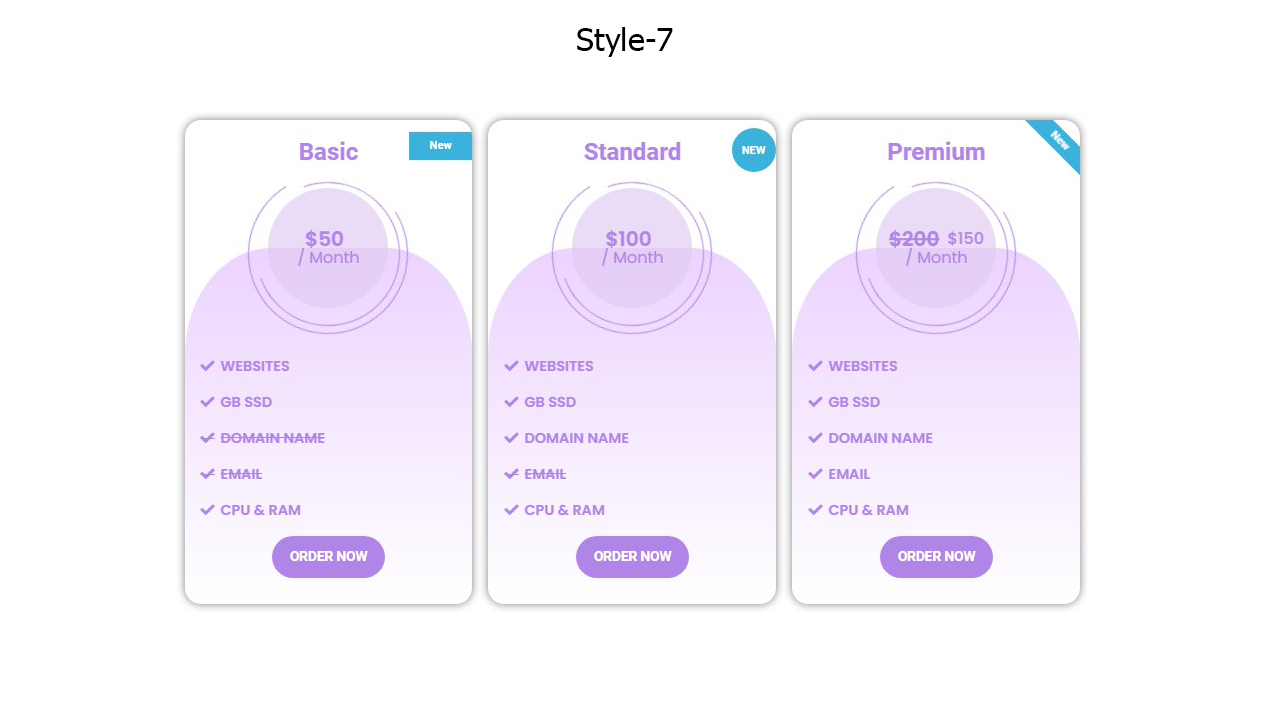The image size is (1280, 720).
Task: Click the rectangular New badge on Basic card
Action: 440,146
